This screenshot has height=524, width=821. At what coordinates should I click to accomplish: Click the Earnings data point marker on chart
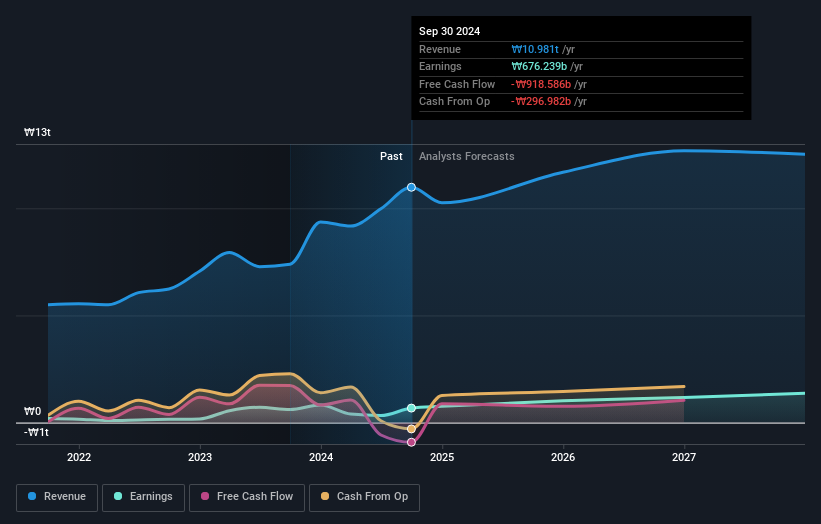coord(412,408)
